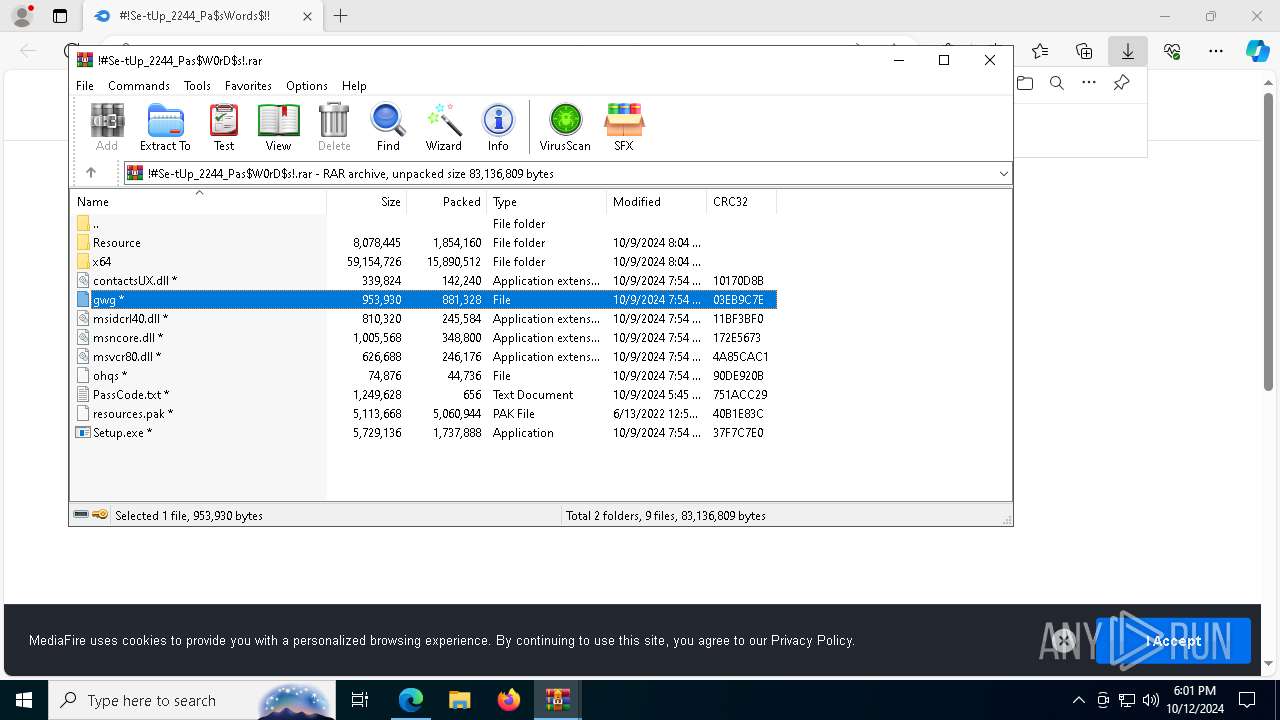1280x720 pixels.
Task: Select PassCode.txt file
Action: 425,395
